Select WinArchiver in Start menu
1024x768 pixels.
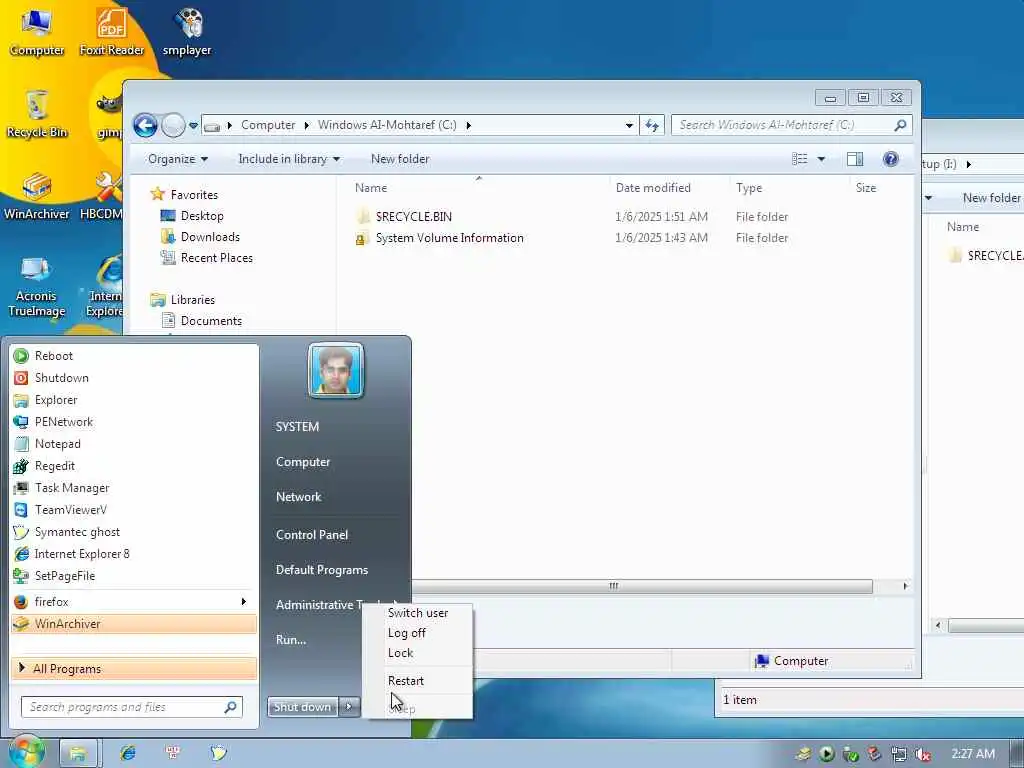click(x=134, y=624)
